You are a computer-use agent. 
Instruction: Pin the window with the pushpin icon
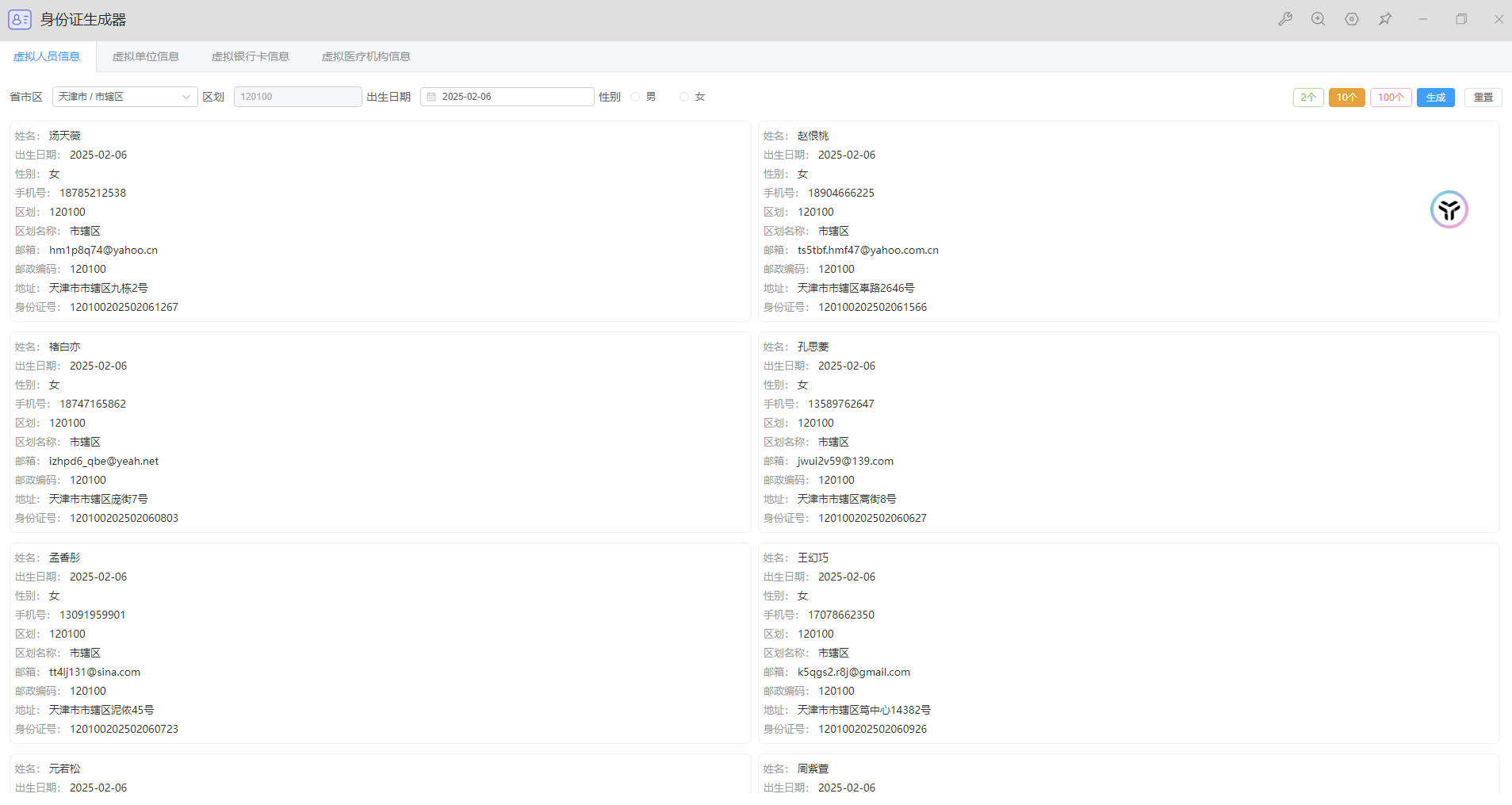pyautogui.click(x=1385, y=19)
